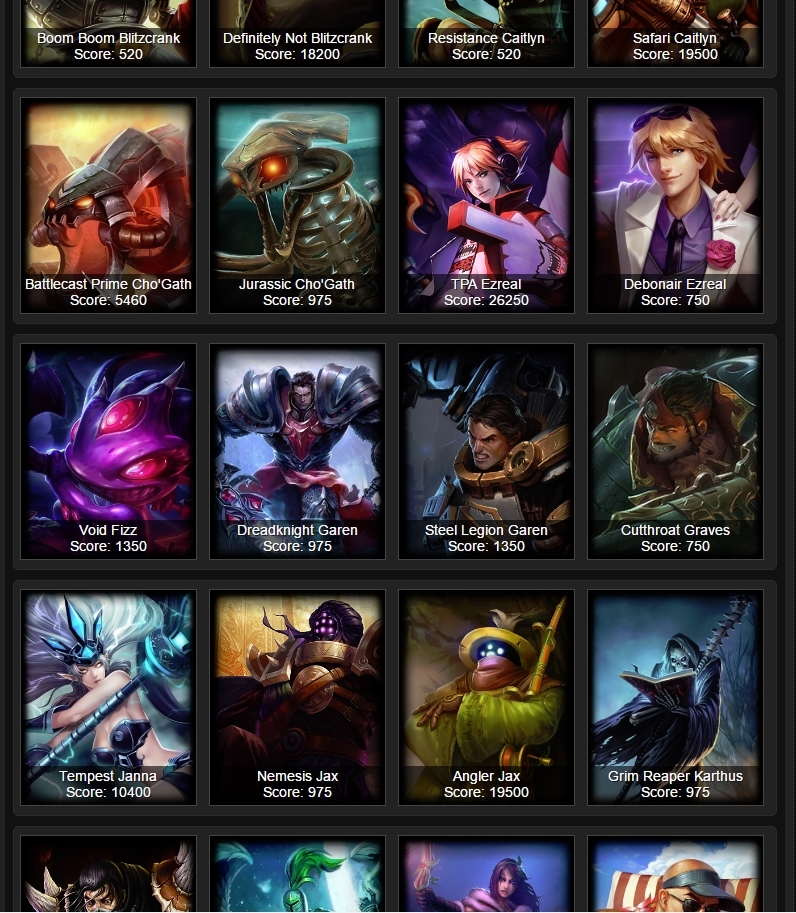This screenshot has height=913, width=796.
Task: Choose the Debonair Ezreal skin image
Action: pyautogui.click(x=675, y=206)
